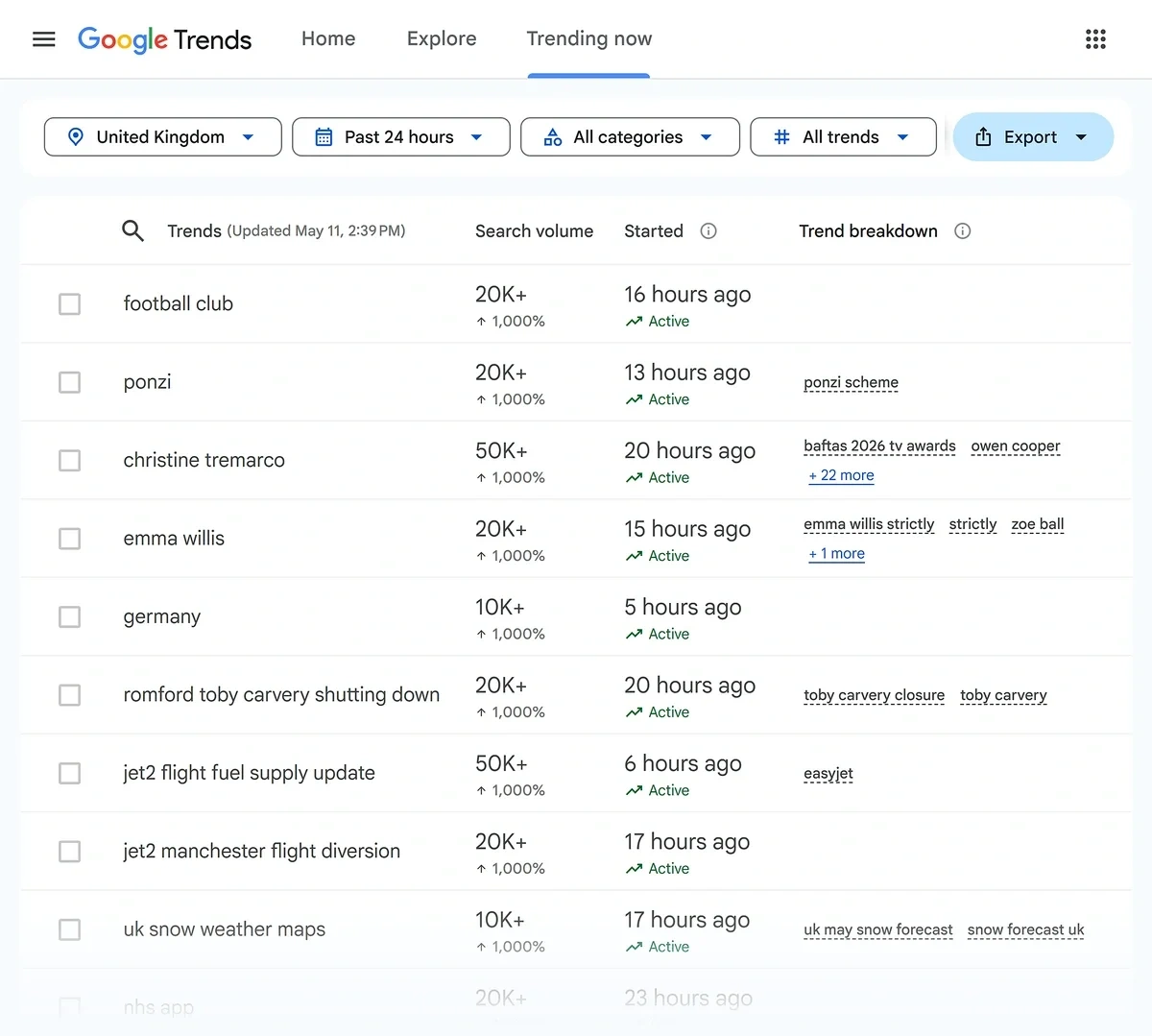Viewport: 1152px width, 1036px height.
Task: Click the search magnifier icon in Trends header
Action: (132, 231)
